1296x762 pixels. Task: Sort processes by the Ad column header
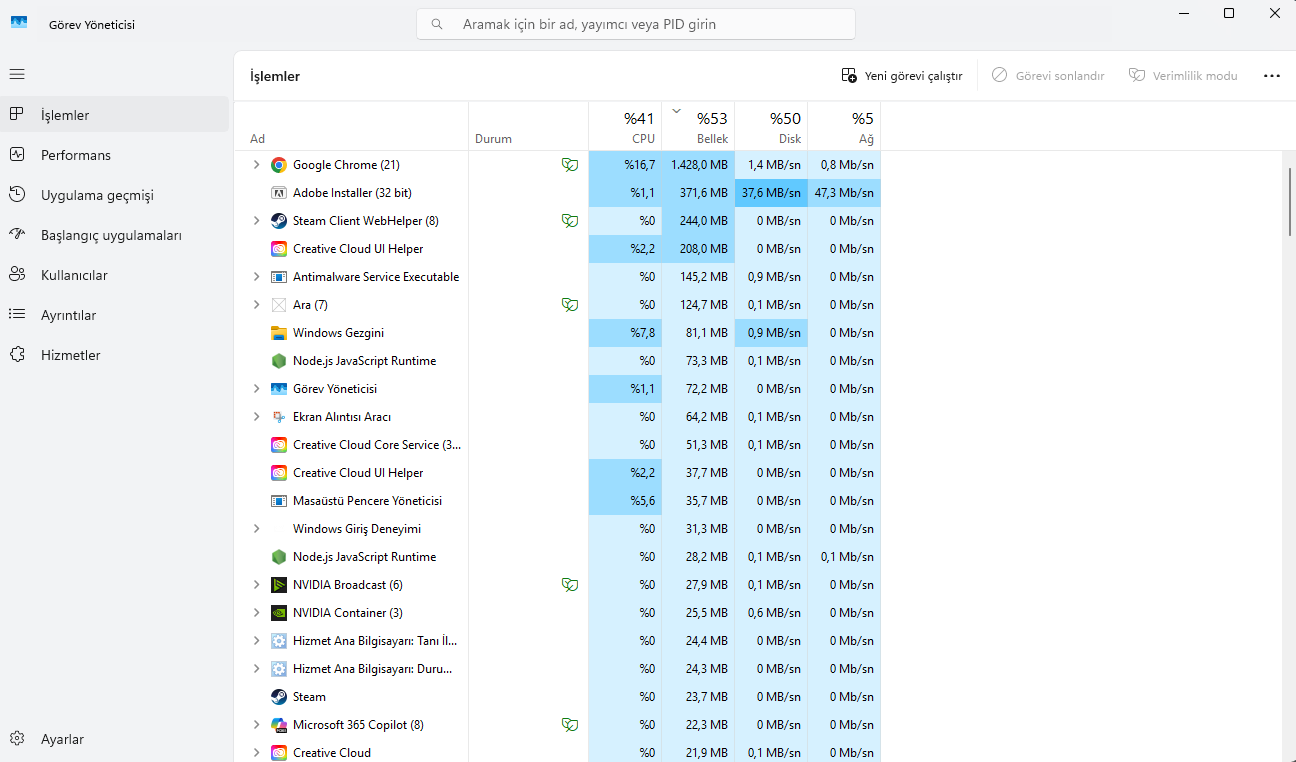point(351,127)
